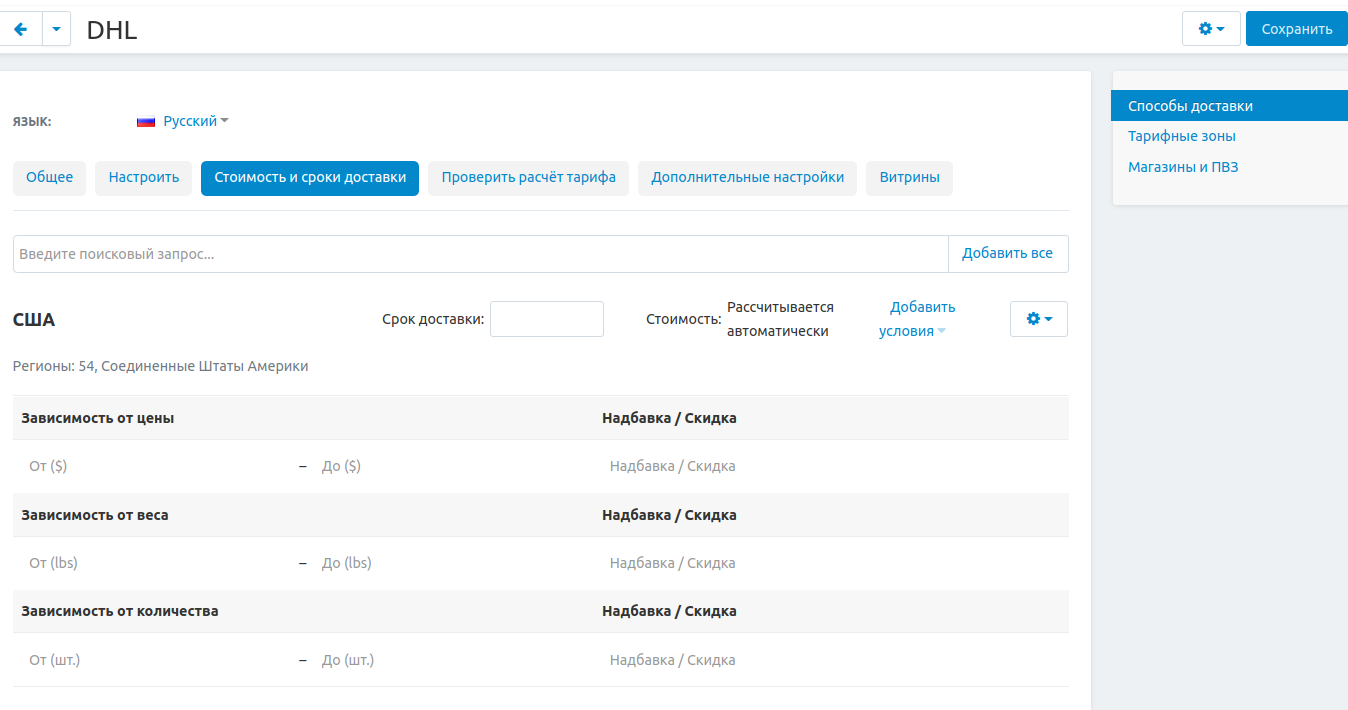Switch to the Общее tab
Viewport: 1348px width, 710px height.
[49, 178]
